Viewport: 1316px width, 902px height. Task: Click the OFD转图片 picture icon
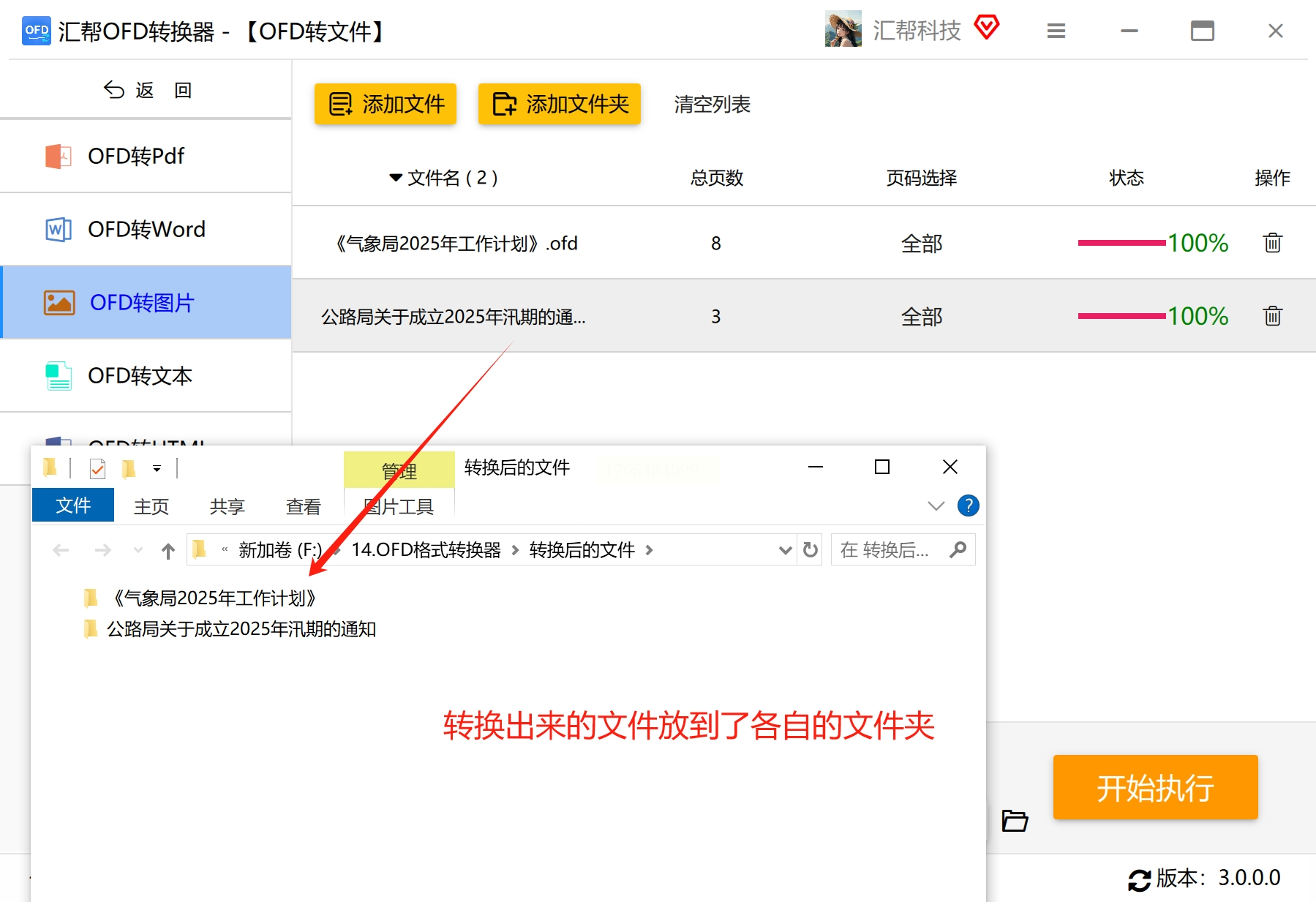[x=59, y=302]
